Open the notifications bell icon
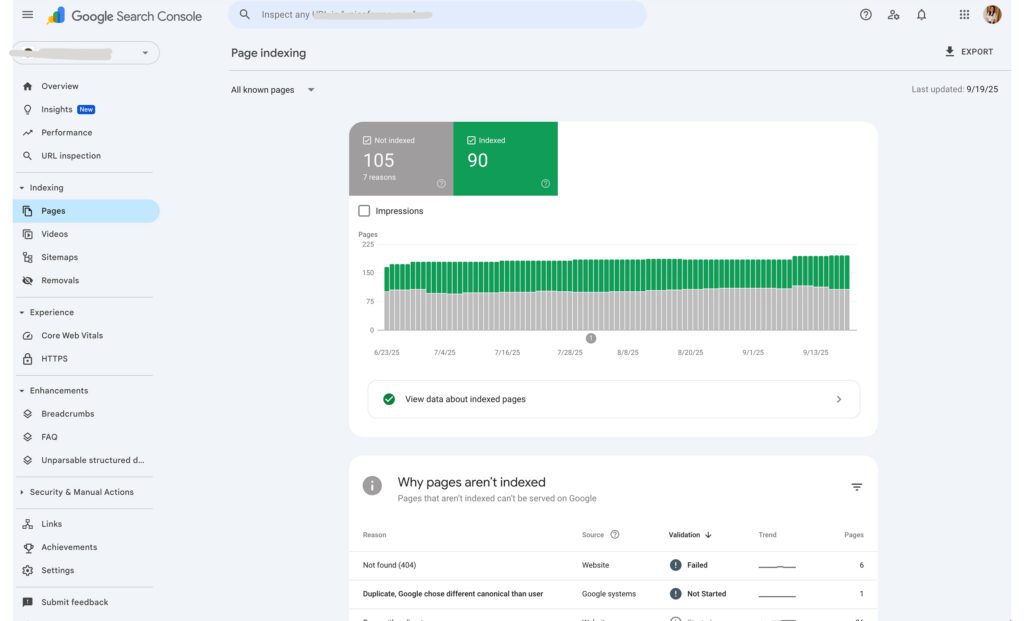Viewport: 1024px width, 621px height. (921, 15)
